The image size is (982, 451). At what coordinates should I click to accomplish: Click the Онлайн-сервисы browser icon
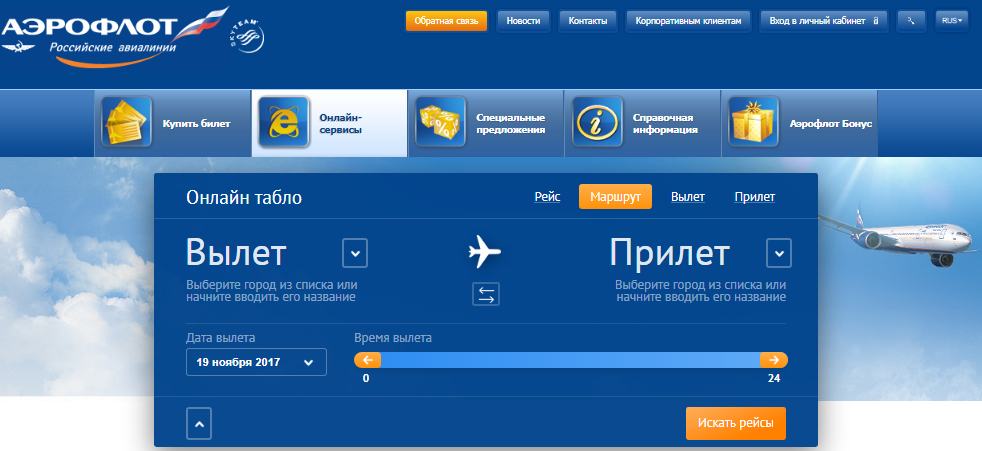[283, 123]
